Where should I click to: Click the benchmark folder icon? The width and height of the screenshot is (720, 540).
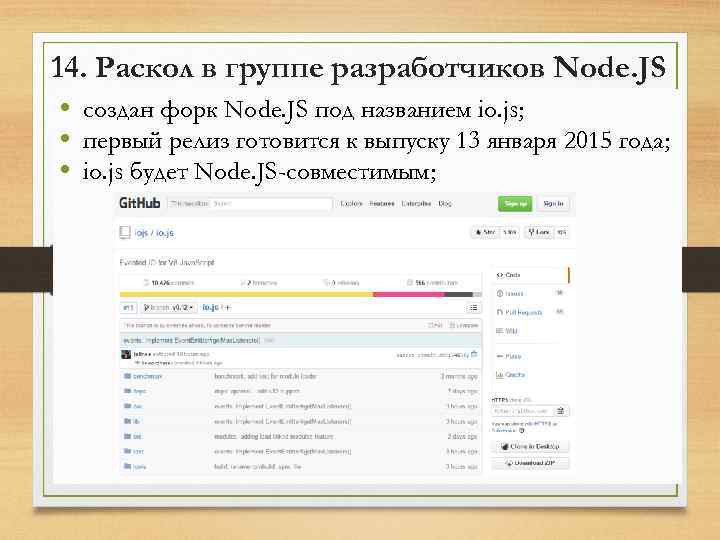[127, 376]
